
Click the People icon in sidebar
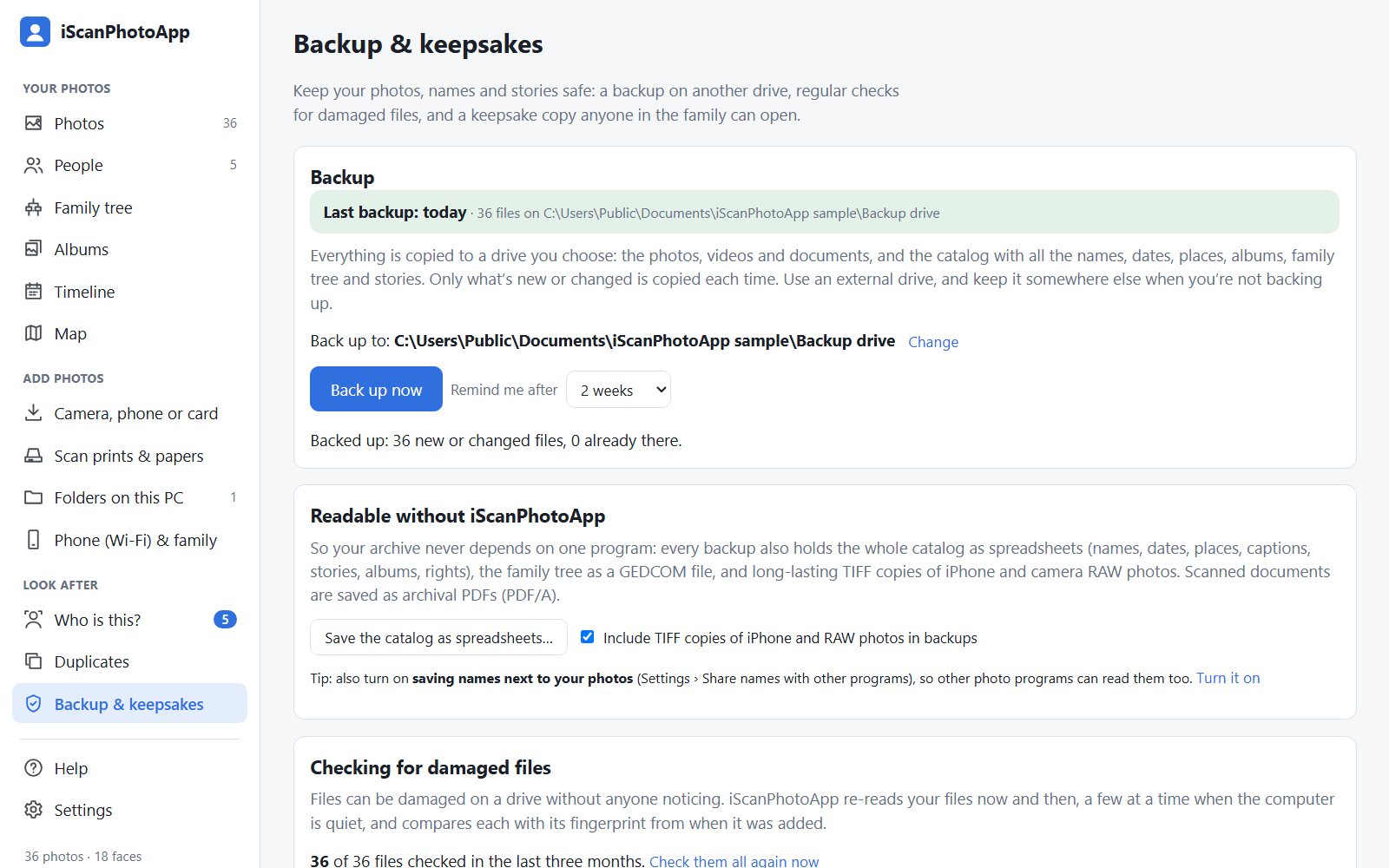[33, 165]
